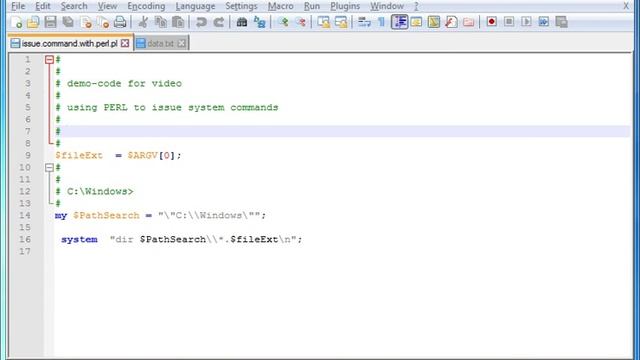Click the Save All toolbar icon
The width and height of the screenshot is (640, 360).
[x=68, y=22]
